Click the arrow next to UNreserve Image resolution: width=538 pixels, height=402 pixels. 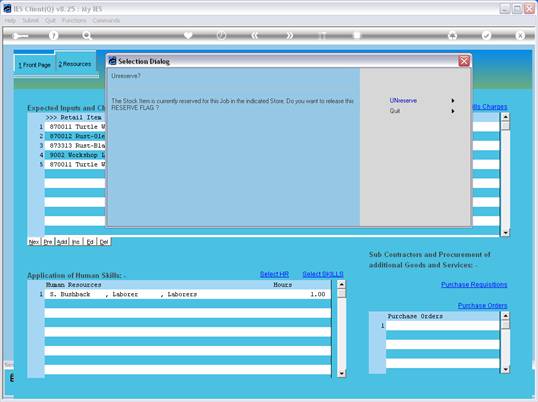click(453, 100)
